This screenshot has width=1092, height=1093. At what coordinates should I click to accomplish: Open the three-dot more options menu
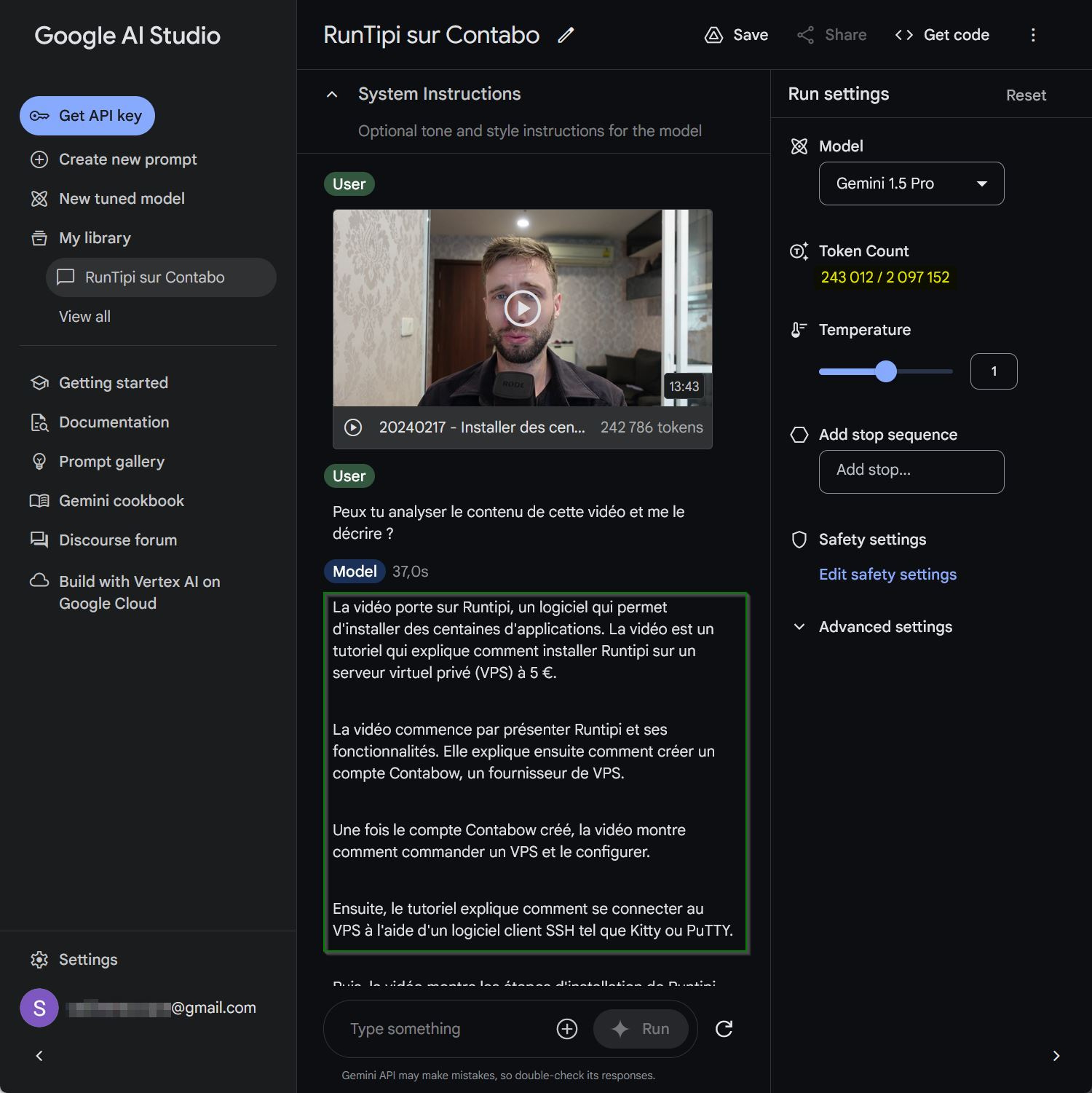click(x=1033, y=35)
